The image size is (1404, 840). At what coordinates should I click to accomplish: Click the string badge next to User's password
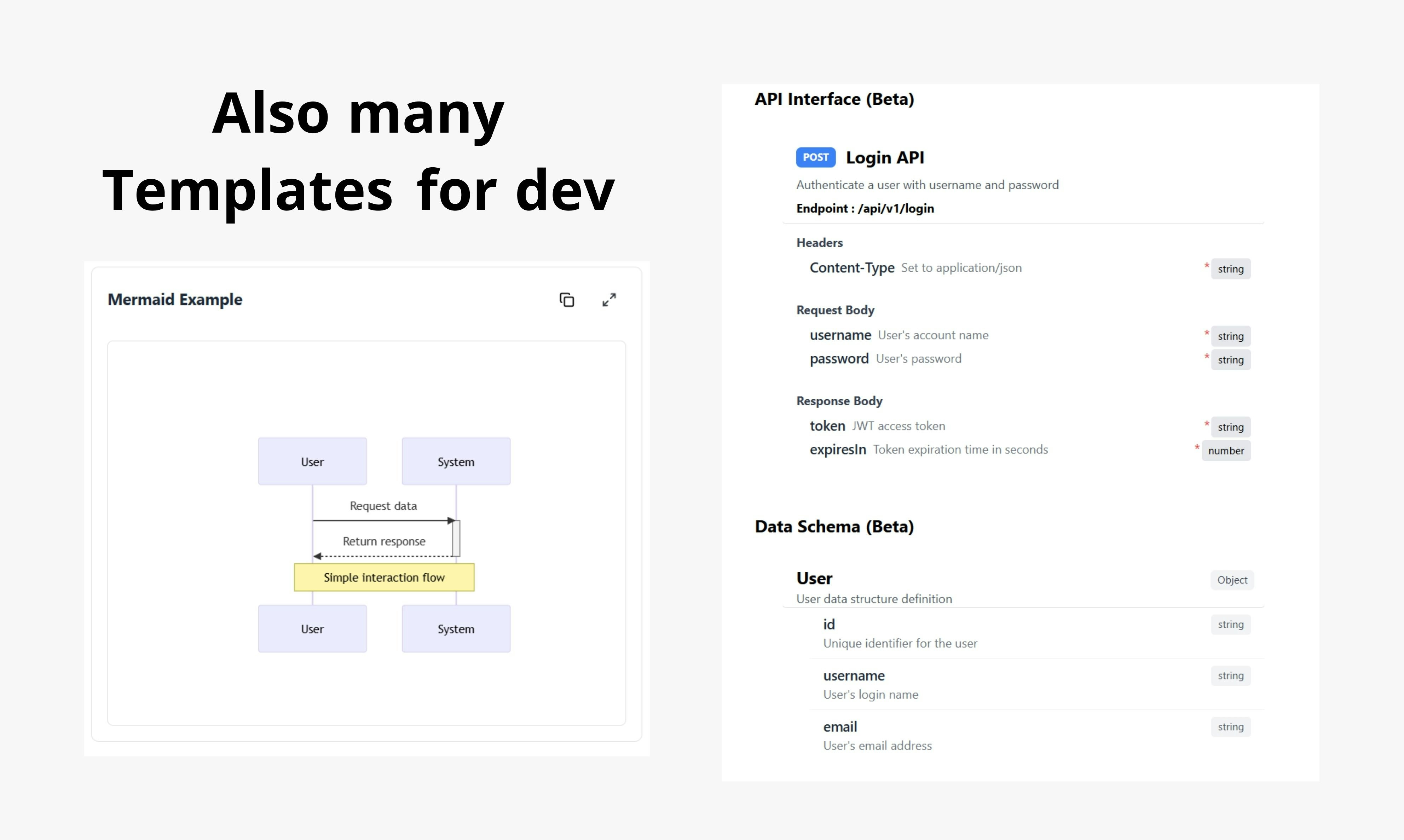[x=1231, y=360]
